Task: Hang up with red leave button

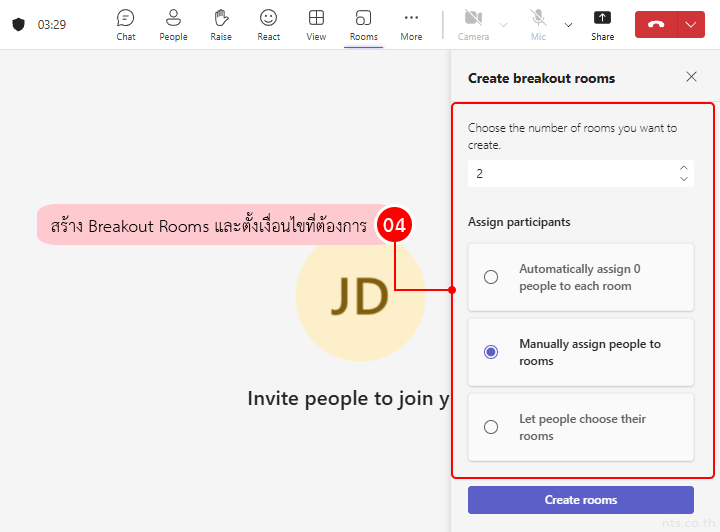Action: (656, 25)
